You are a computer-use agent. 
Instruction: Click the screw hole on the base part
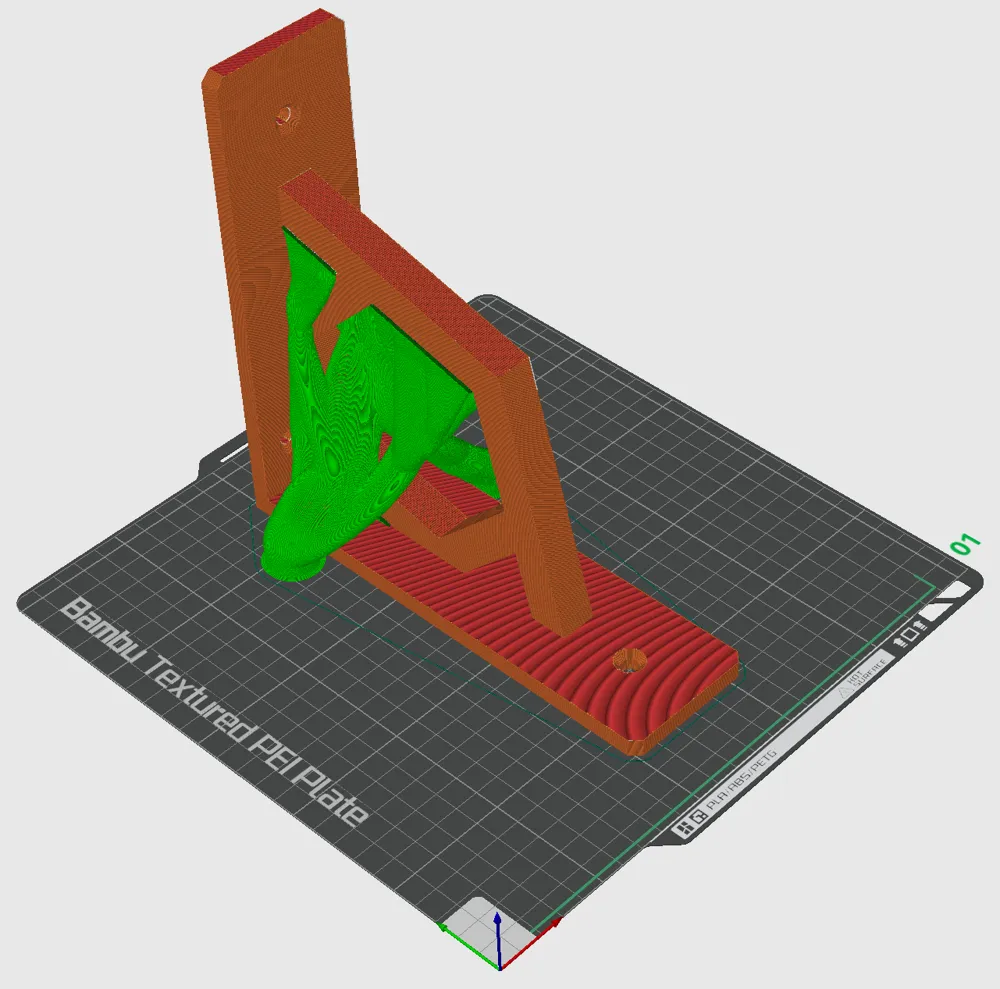tap(630, 659)
